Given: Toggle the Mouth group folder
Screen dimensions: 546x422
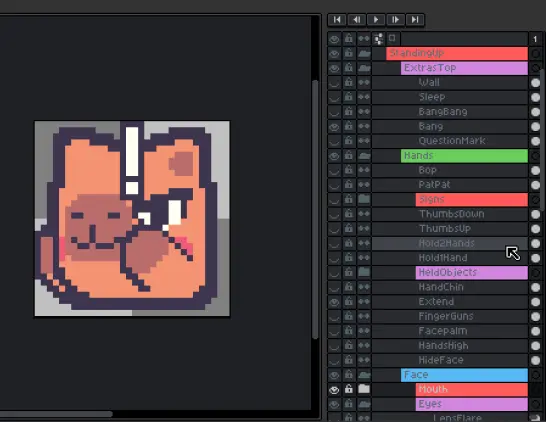Looking at the screenshot, I should coord(364,389).
